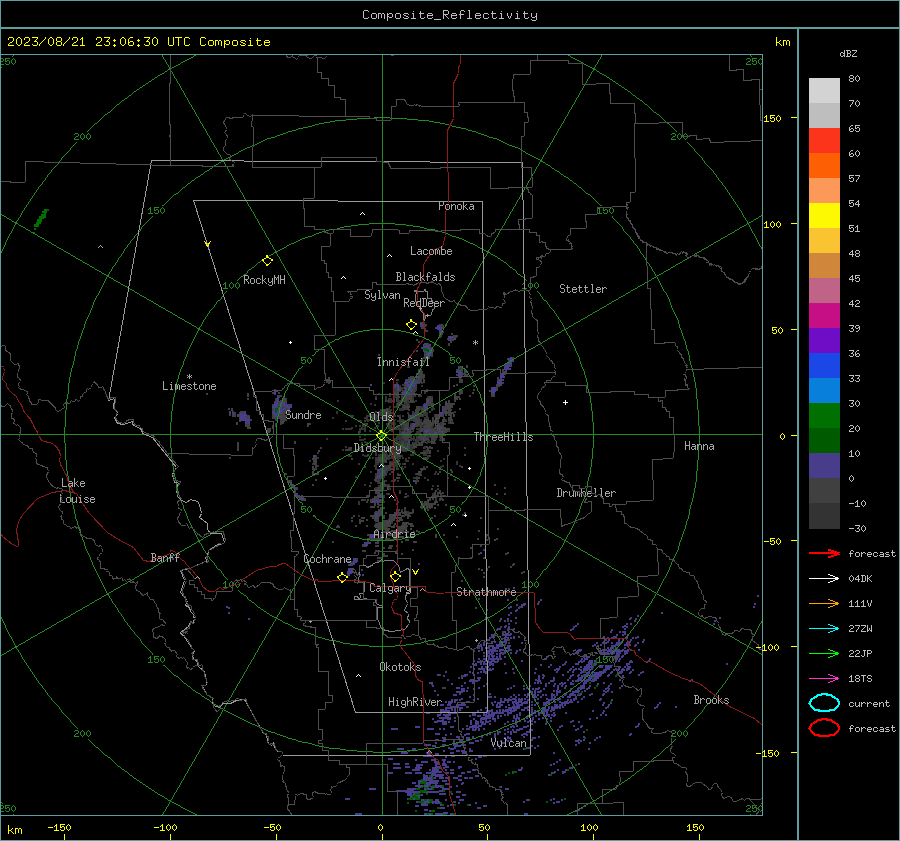Click the yellow diamond marker near RockyMH
This screenshot has width=900, height=841.
click(x=267, y=261)
